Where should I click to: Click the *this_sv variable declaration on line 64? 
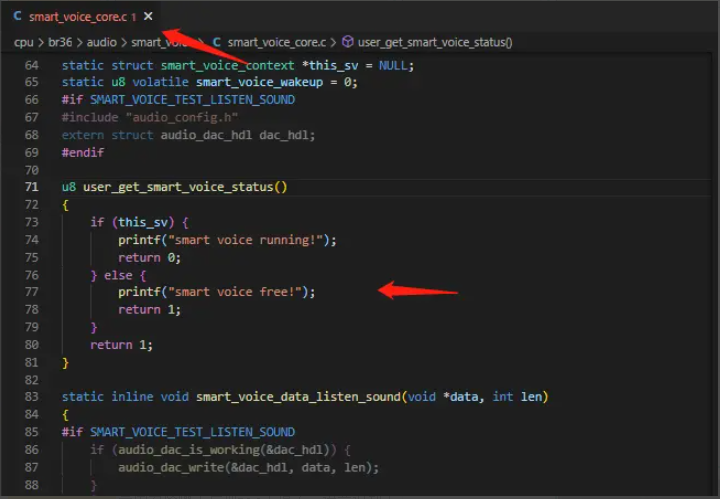(330, 66)
